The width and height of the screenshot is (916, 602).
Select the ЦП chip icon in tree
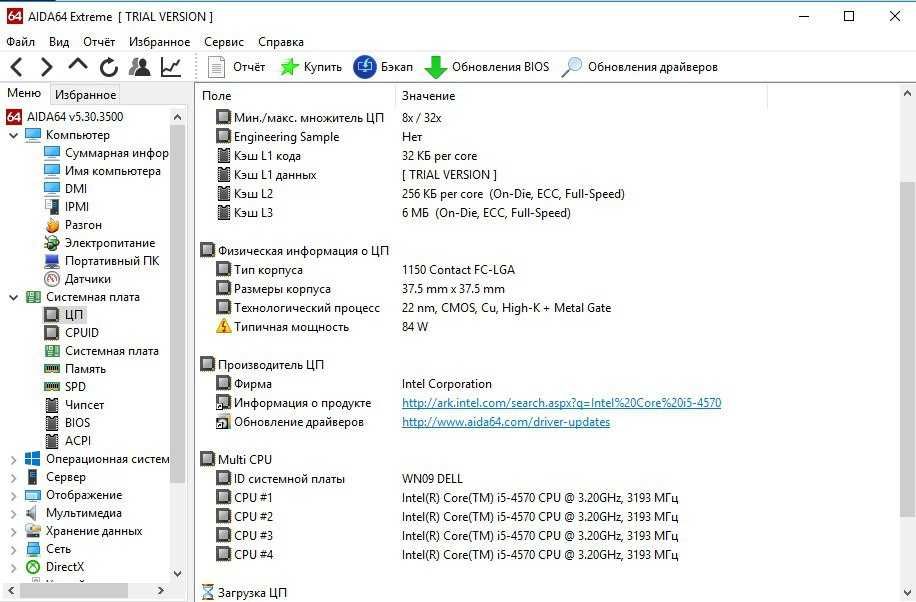52,314
